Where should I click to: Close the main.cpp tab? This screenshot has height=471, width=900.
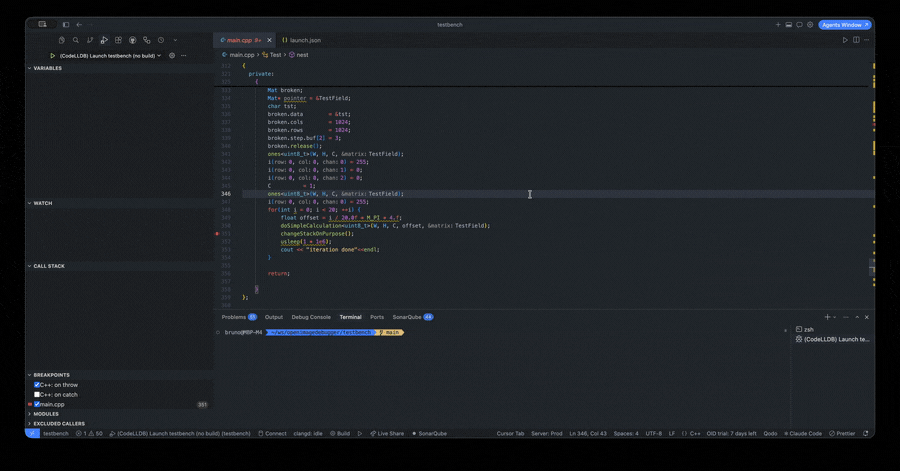[x=269, y=40]
